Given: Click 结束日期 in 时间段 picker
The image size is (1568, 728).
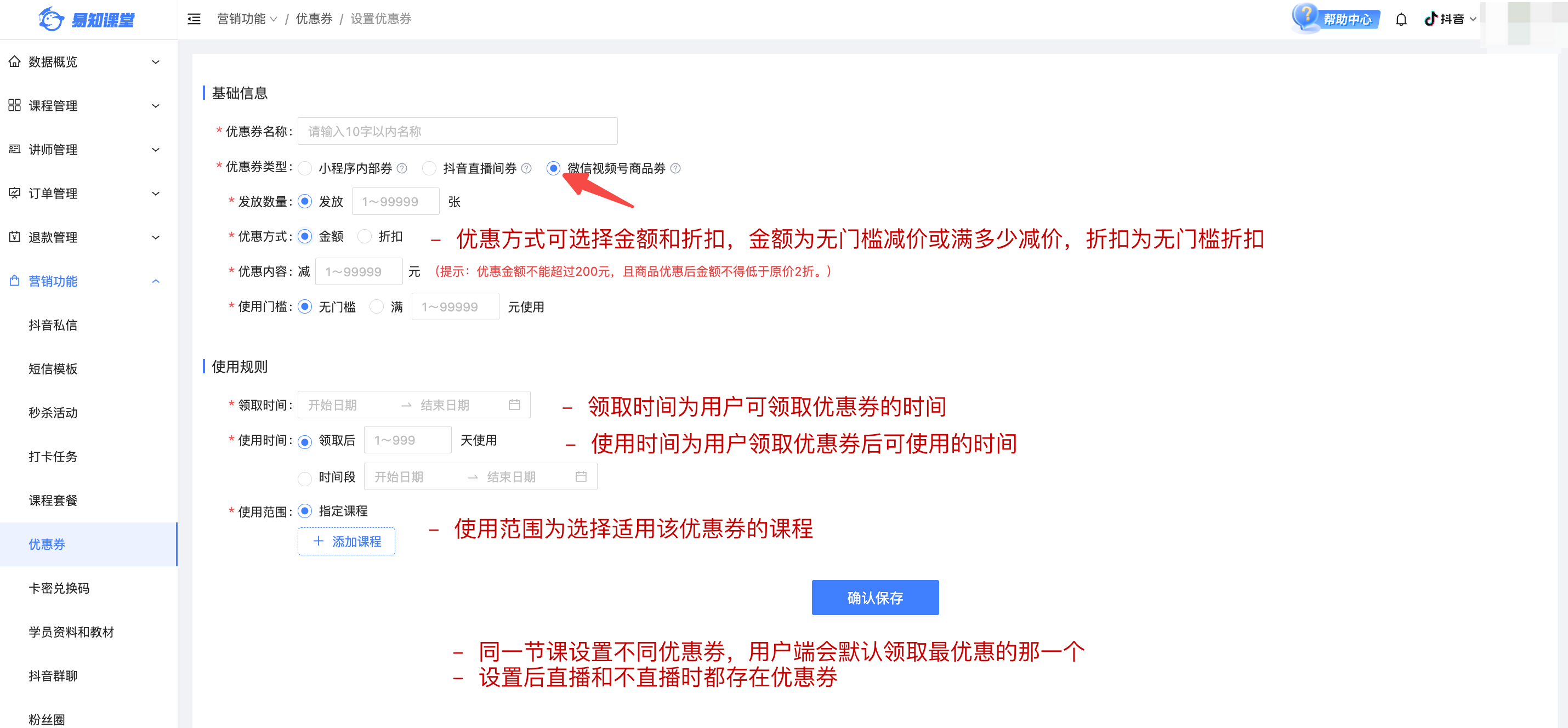Looking at the screenshot, I should 512,476.
